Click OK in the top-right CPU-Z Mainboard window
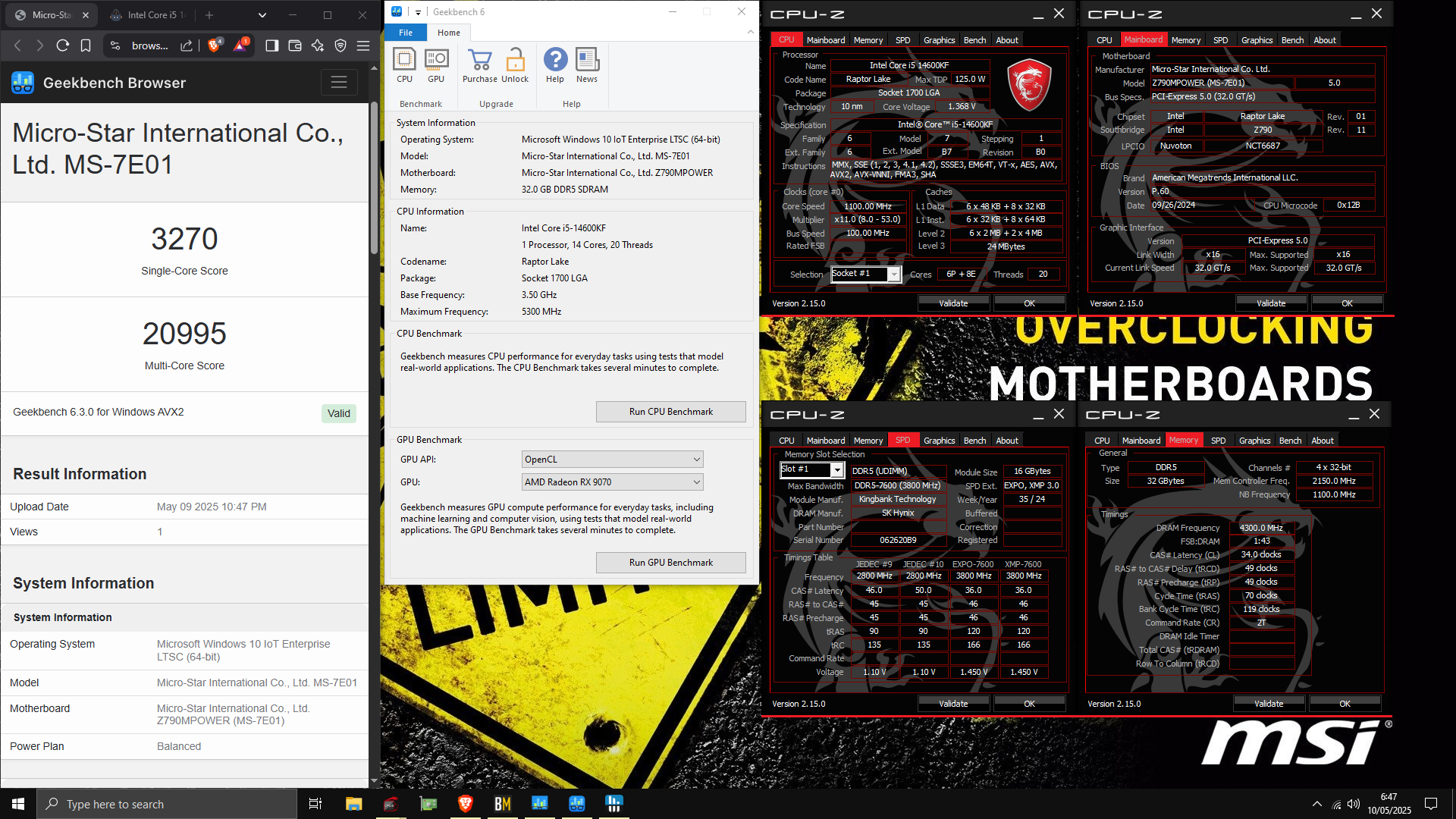1456x819 pixels. click(x=1347, y=303)
